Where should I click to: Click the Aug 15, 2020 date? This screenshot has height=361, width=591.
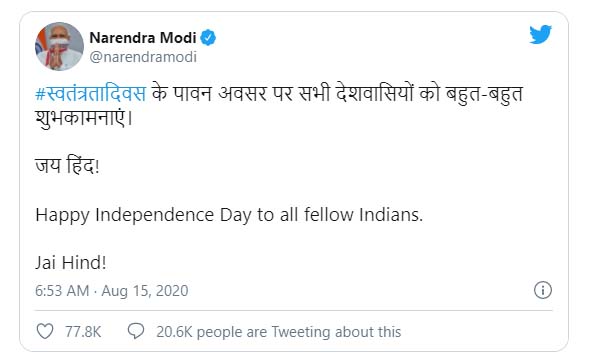[x=145, y=291]
